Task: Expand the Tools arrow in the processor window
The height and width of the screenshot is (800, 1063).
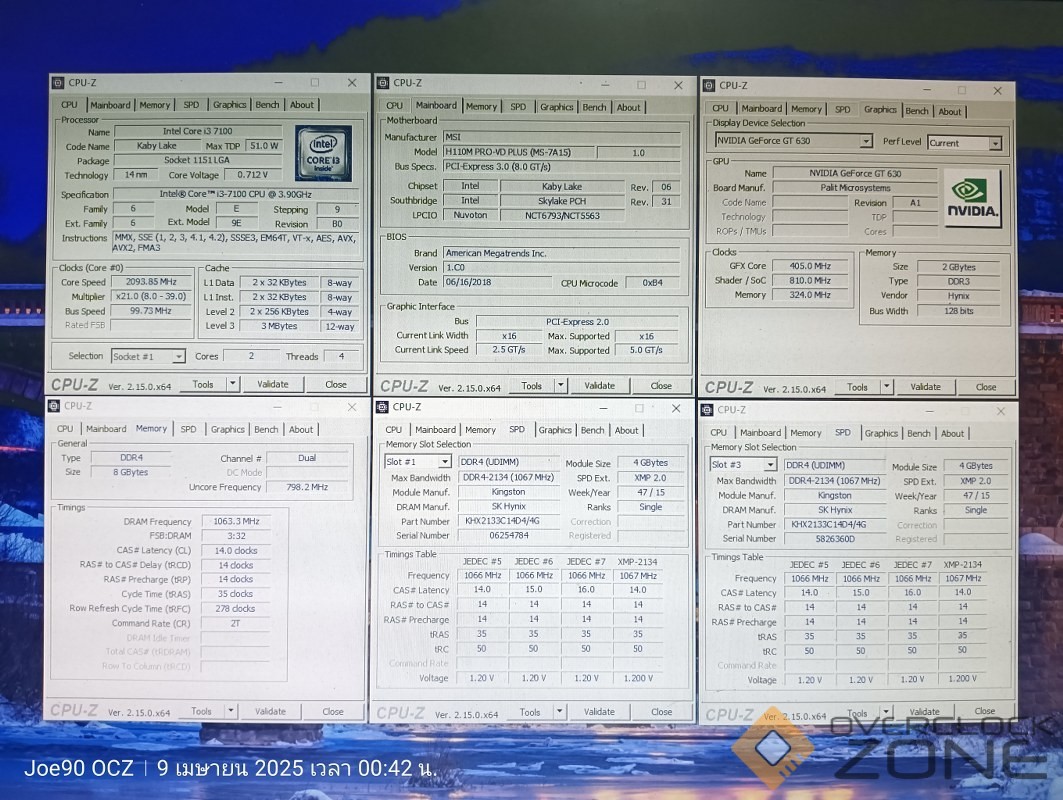Action: pyautogui.click(x=233, y=384)
